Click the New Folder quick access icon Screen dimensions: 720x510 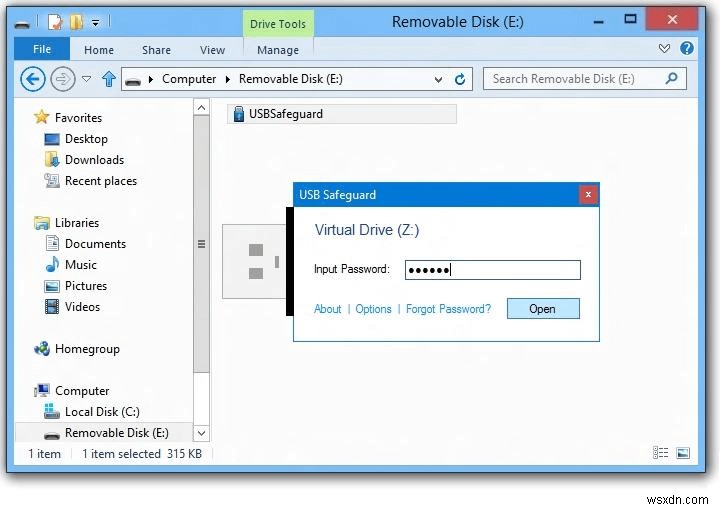[76, 22]
